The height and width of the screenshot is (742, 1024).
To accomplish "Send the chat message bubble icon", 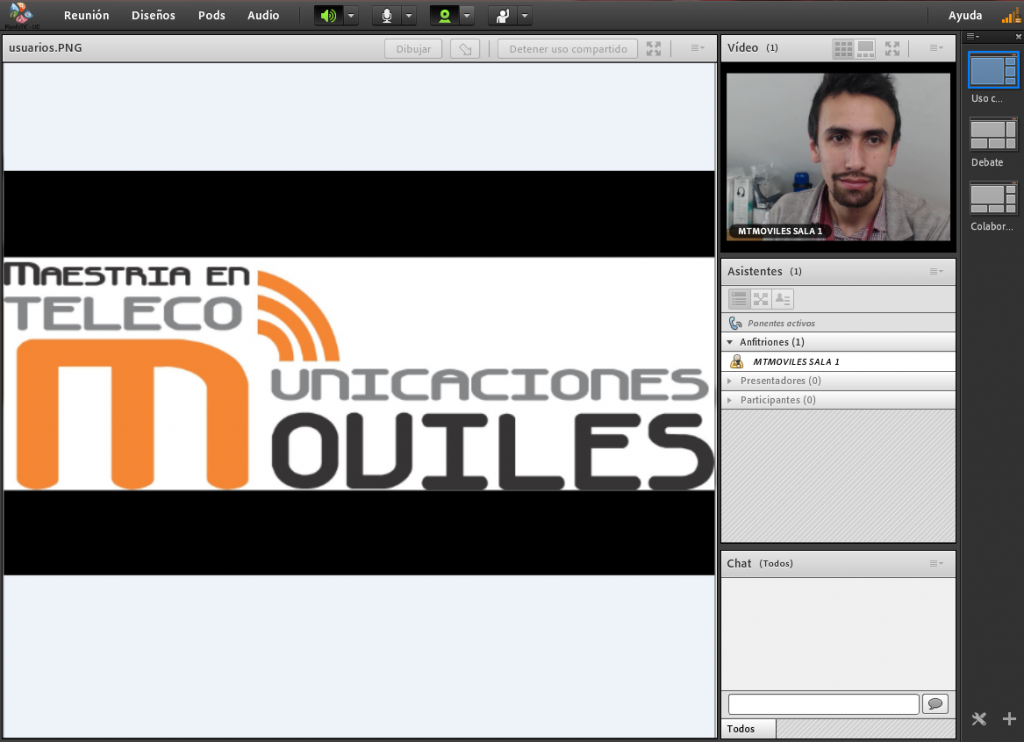I will (x=935, y=703).
